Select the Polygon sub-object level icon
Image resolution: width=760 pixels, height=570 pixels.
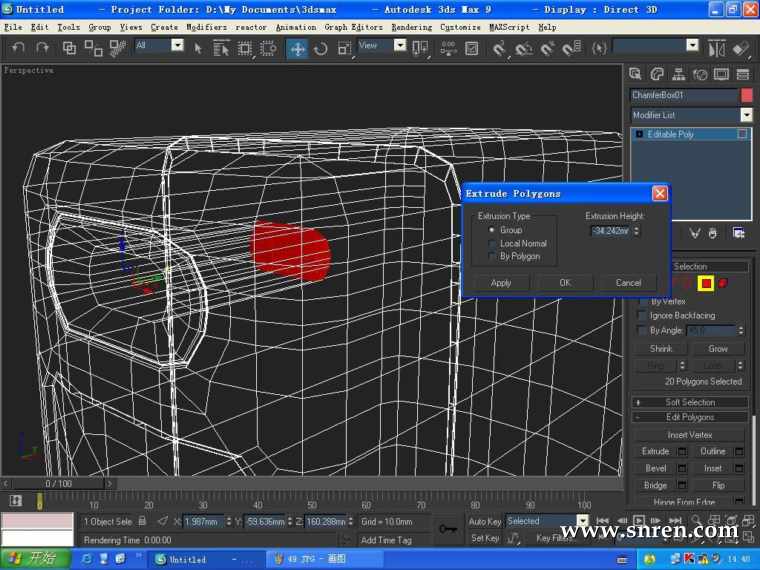point(705,284)
